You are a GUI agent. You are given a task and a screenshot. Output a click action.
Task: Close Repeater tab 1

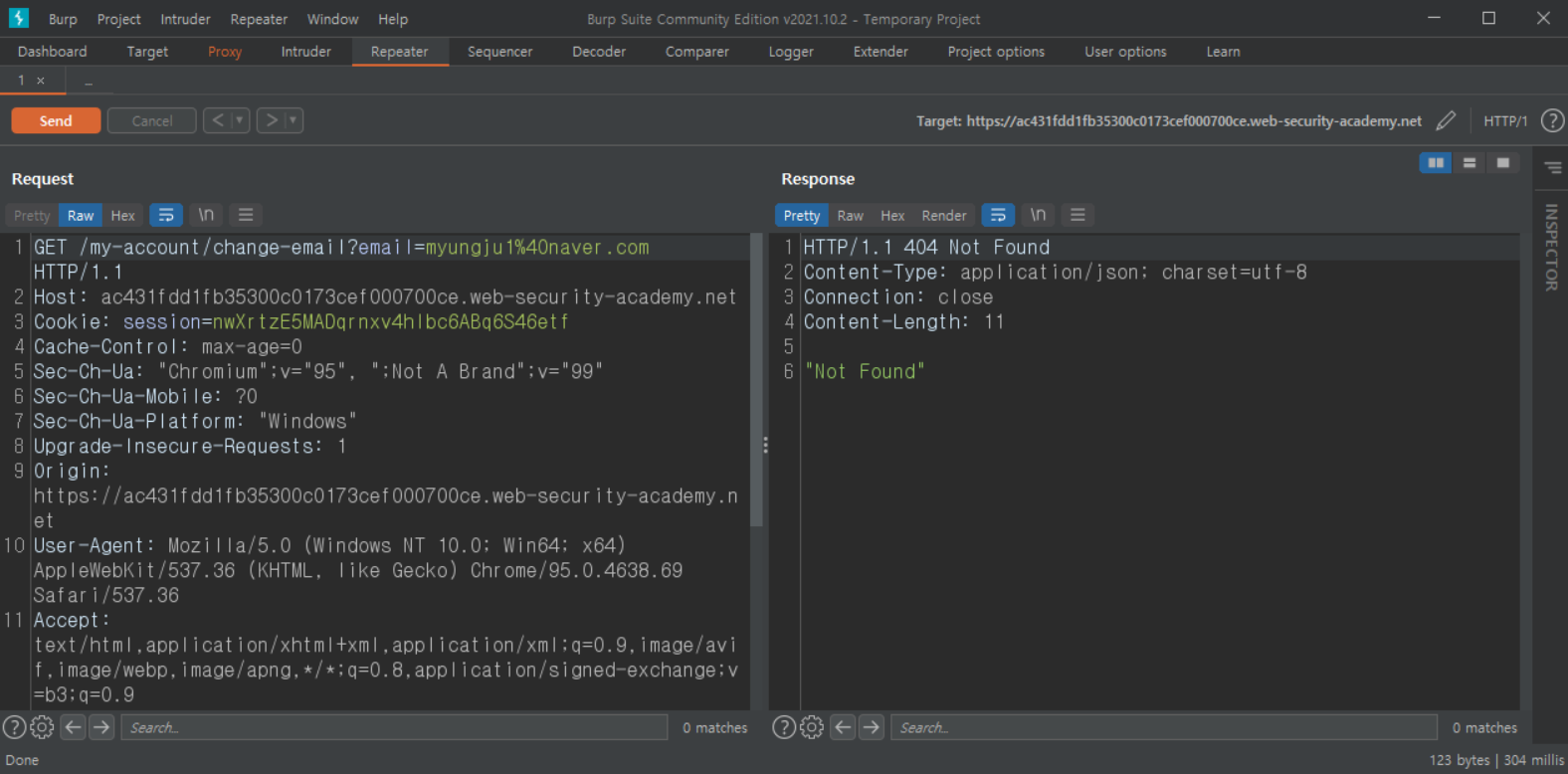41,81
